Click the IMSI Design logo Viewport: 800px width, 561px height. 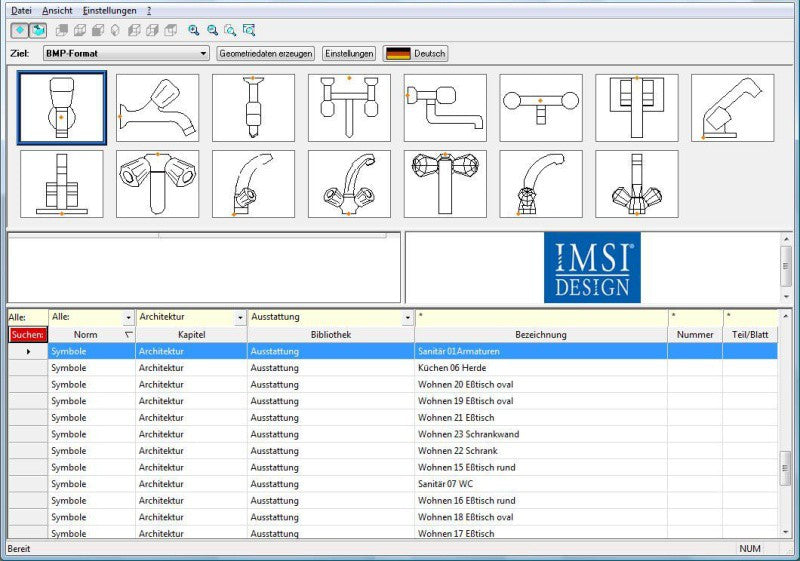pos(592,268)
